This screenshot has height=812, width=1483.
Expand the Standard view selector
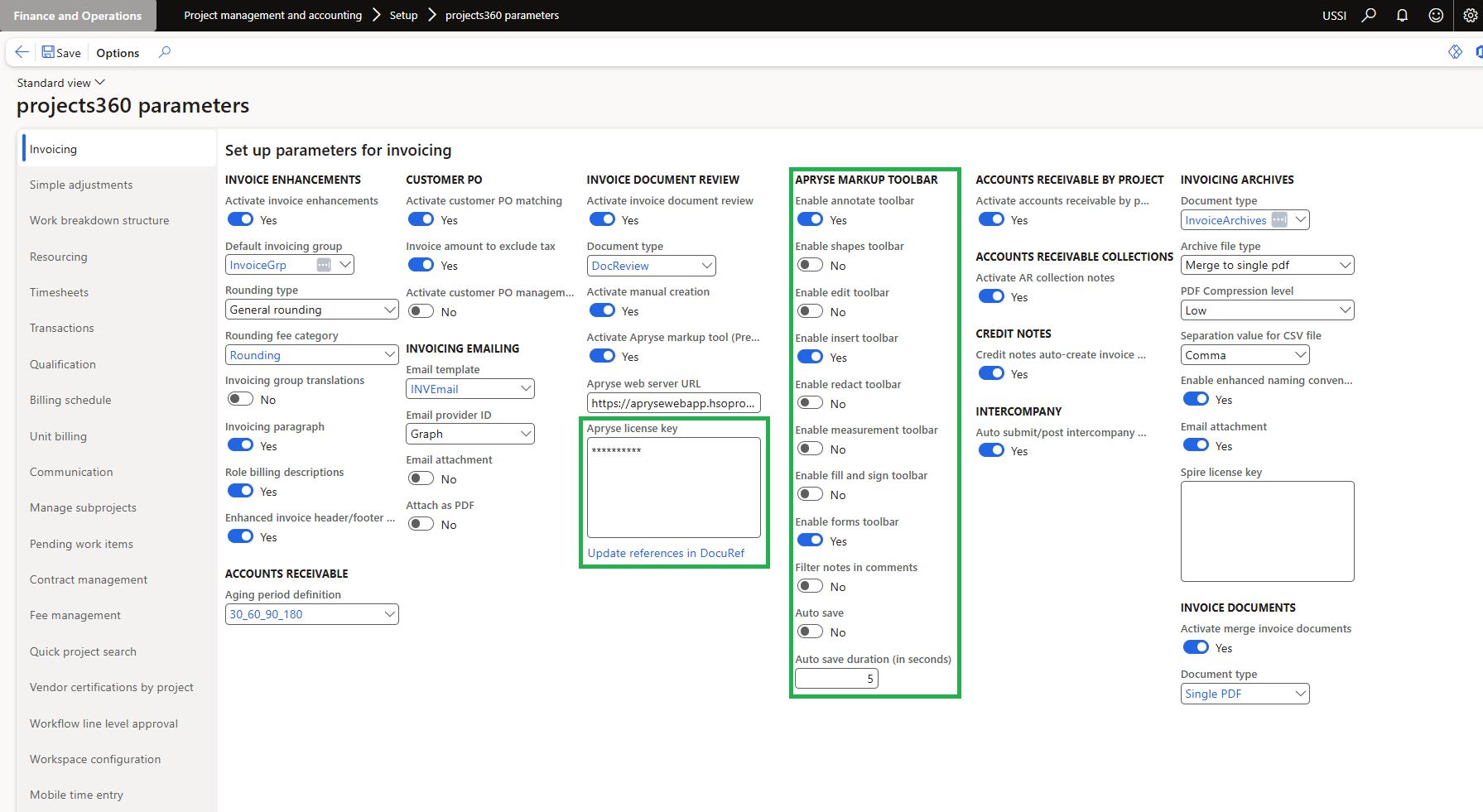(61, 83)
